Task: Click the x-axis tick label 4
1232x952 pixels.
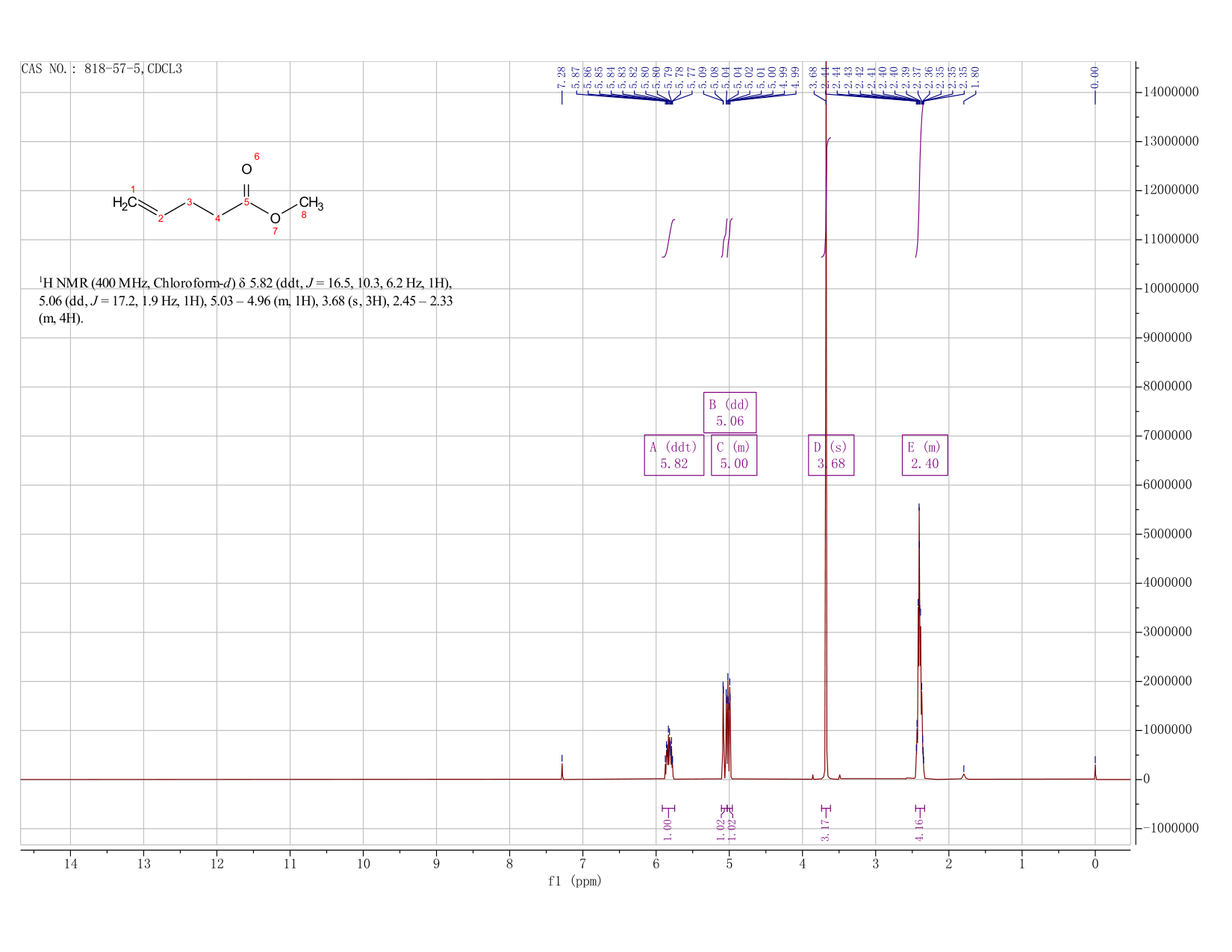Action: tap(802, 864)
